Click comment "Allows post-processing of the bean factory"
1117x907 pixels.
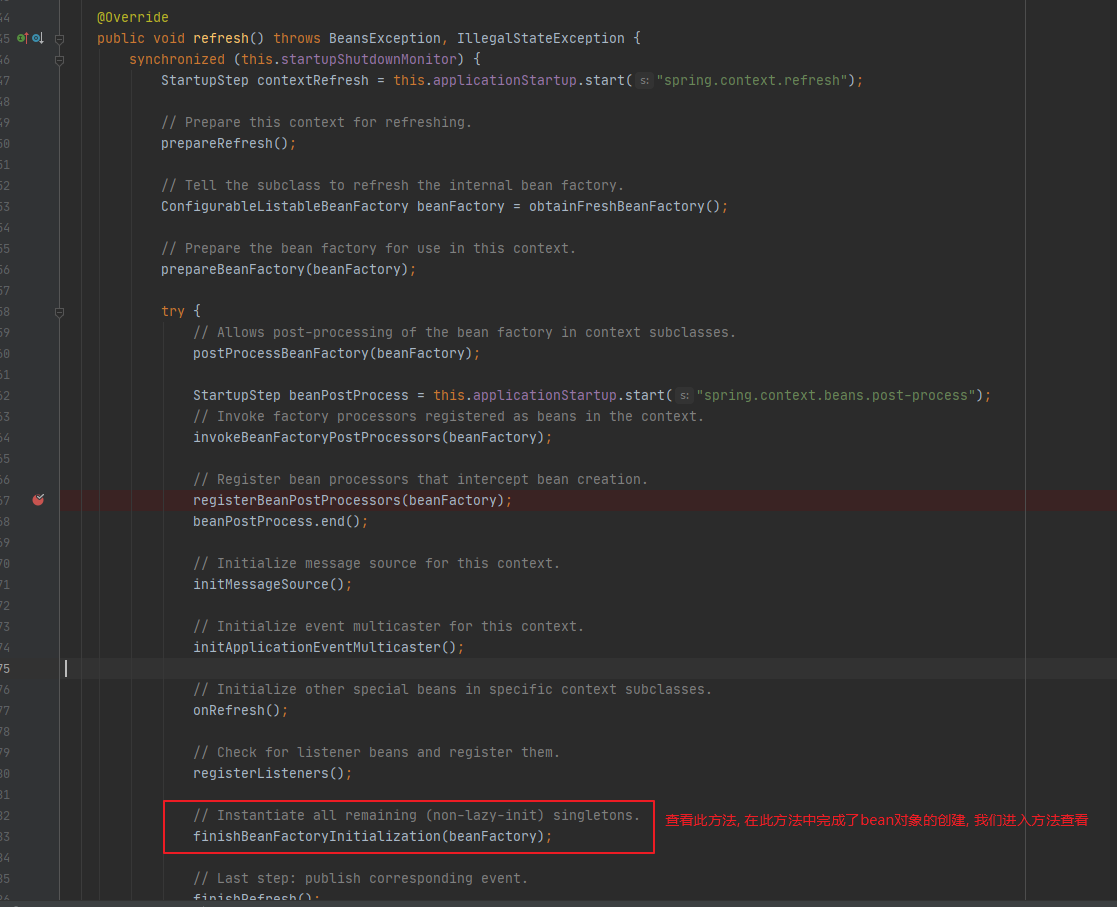pyautogui.click(x=464, y=333)
